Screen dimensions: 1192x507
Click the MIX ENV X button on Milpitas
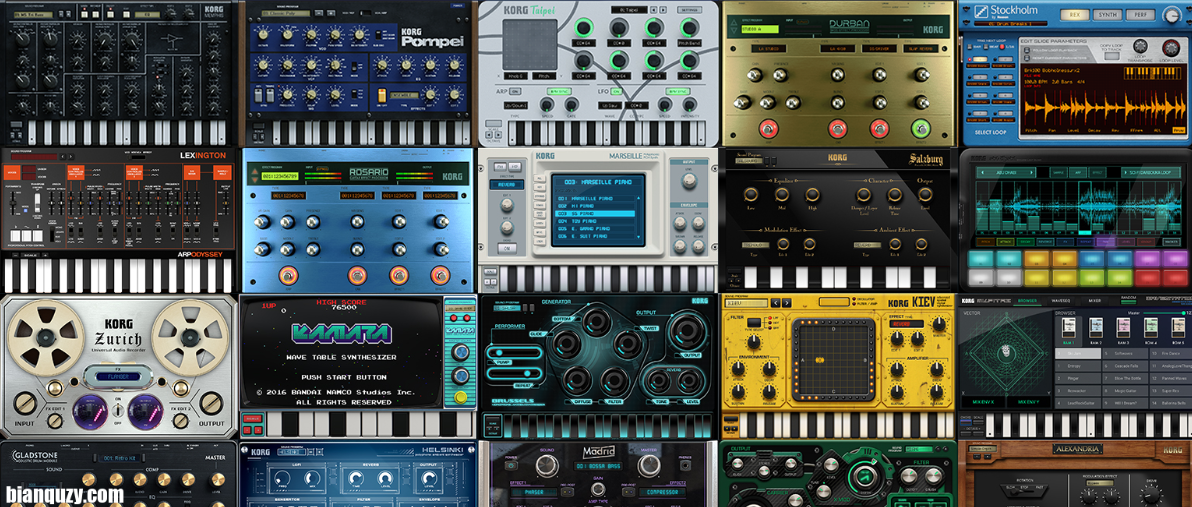986,401
